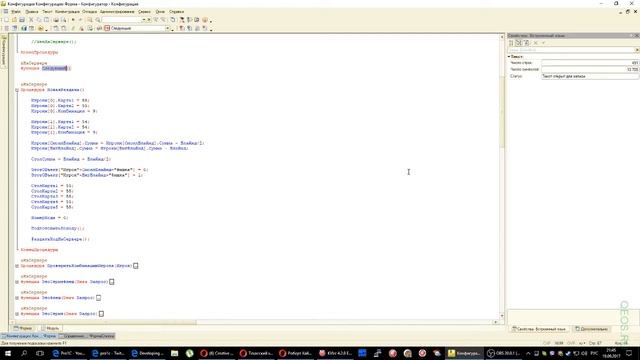Open the Дополнительно panel tab
Viewport: 640px width, 360px height.
pos(591,329)
